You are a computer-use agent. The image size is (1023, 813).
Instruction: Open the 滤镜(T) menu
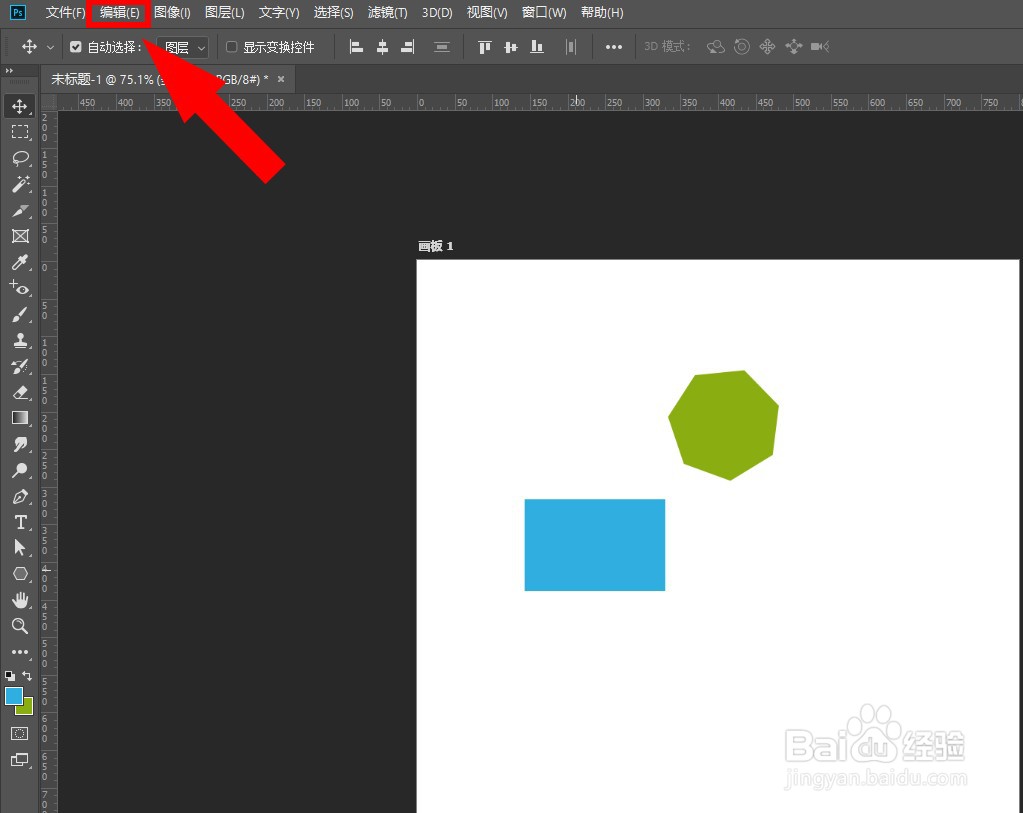(388, 12)
